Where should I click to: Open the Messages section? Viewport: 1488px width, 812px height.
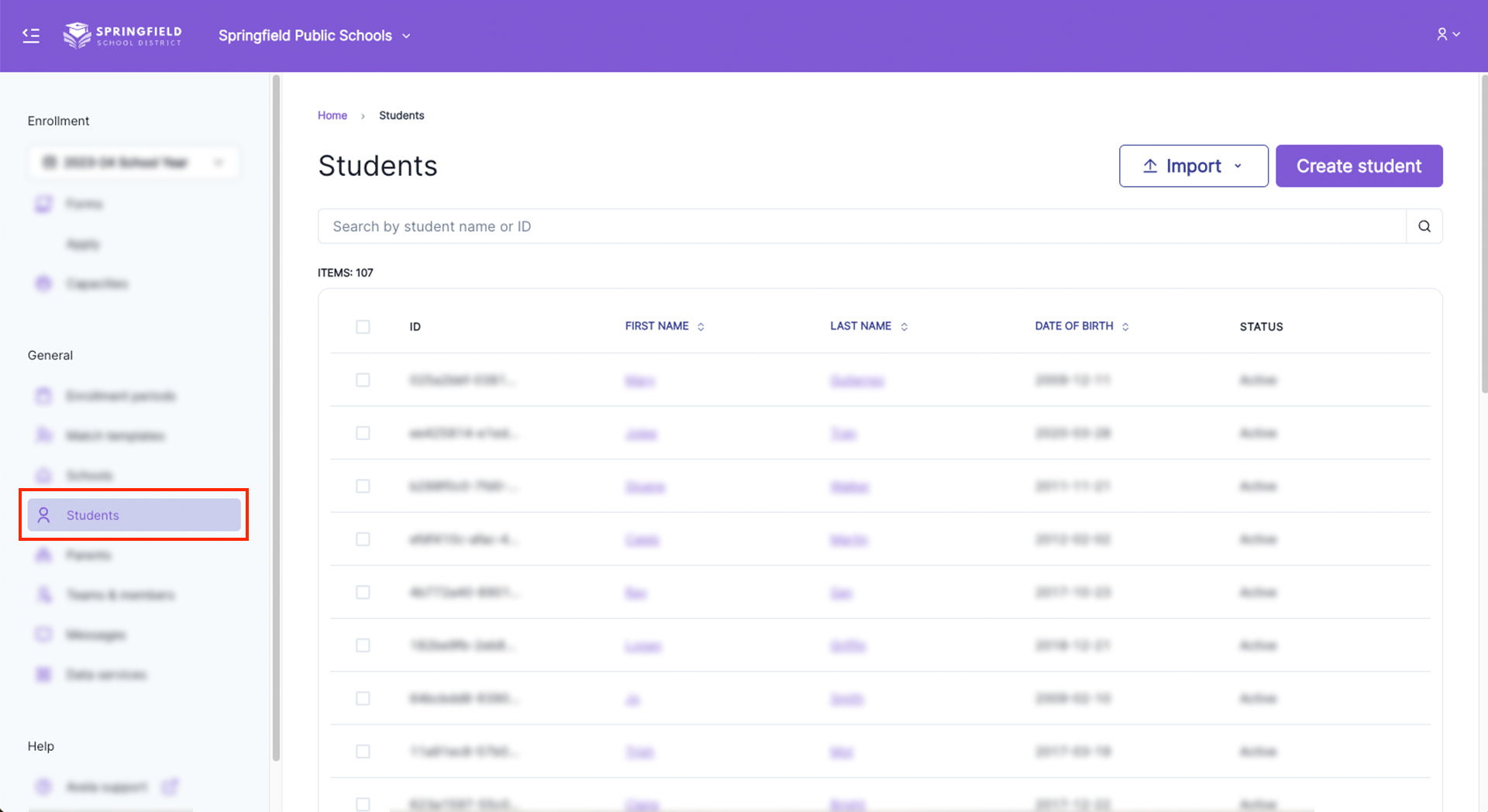[95, 635]
